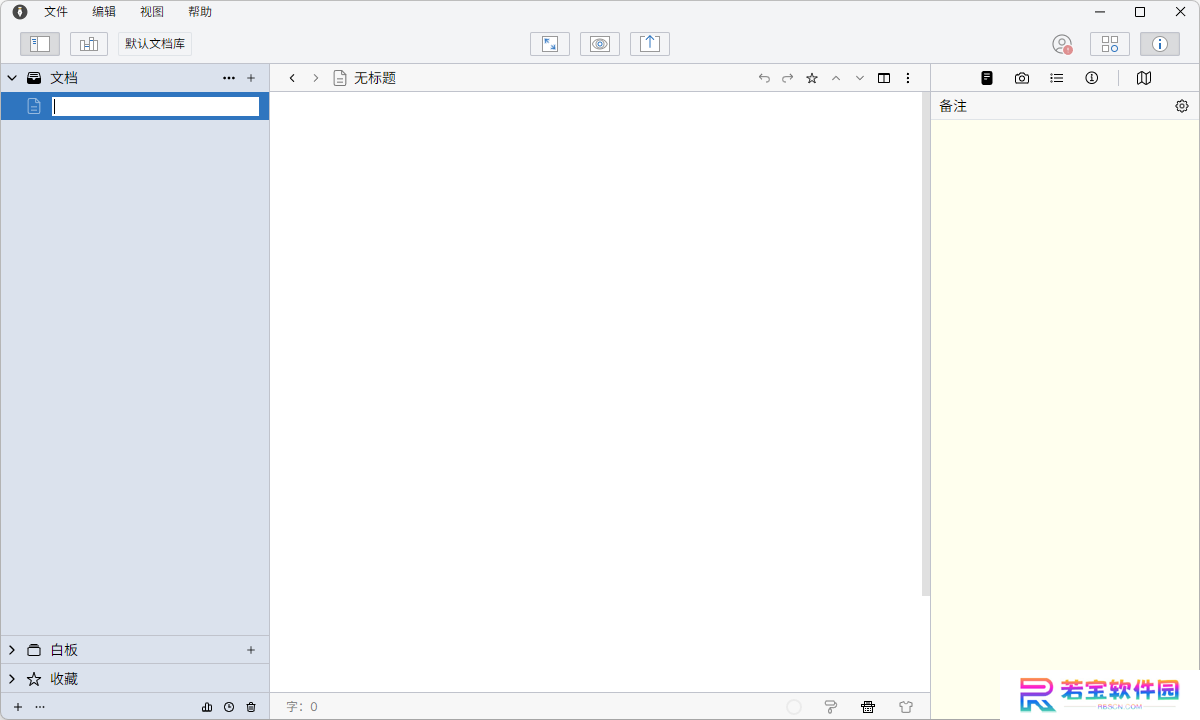This screenshot has width=1200, height=720.
Task: Toggle the eye preview mode button
Action: (x=600, y=44)
